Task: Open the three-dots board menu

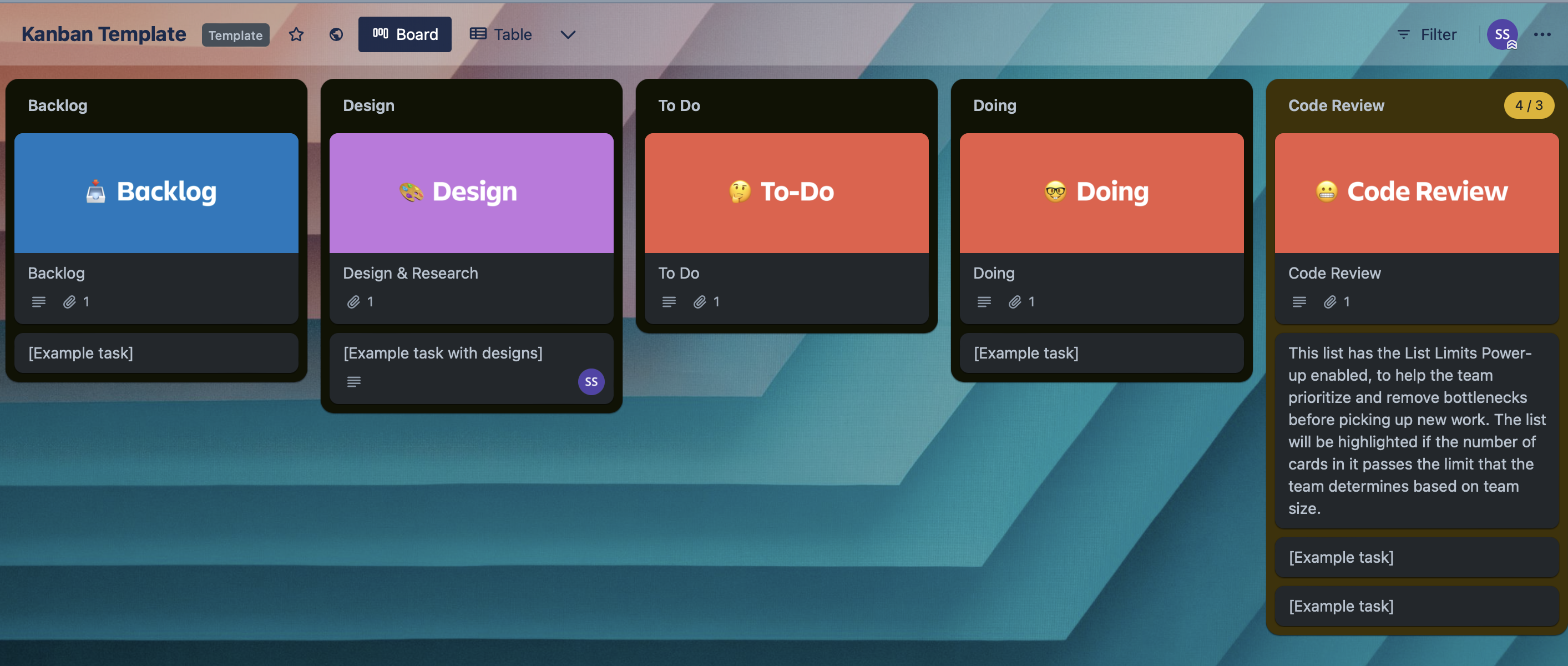Action: [x=1542, y=35]
